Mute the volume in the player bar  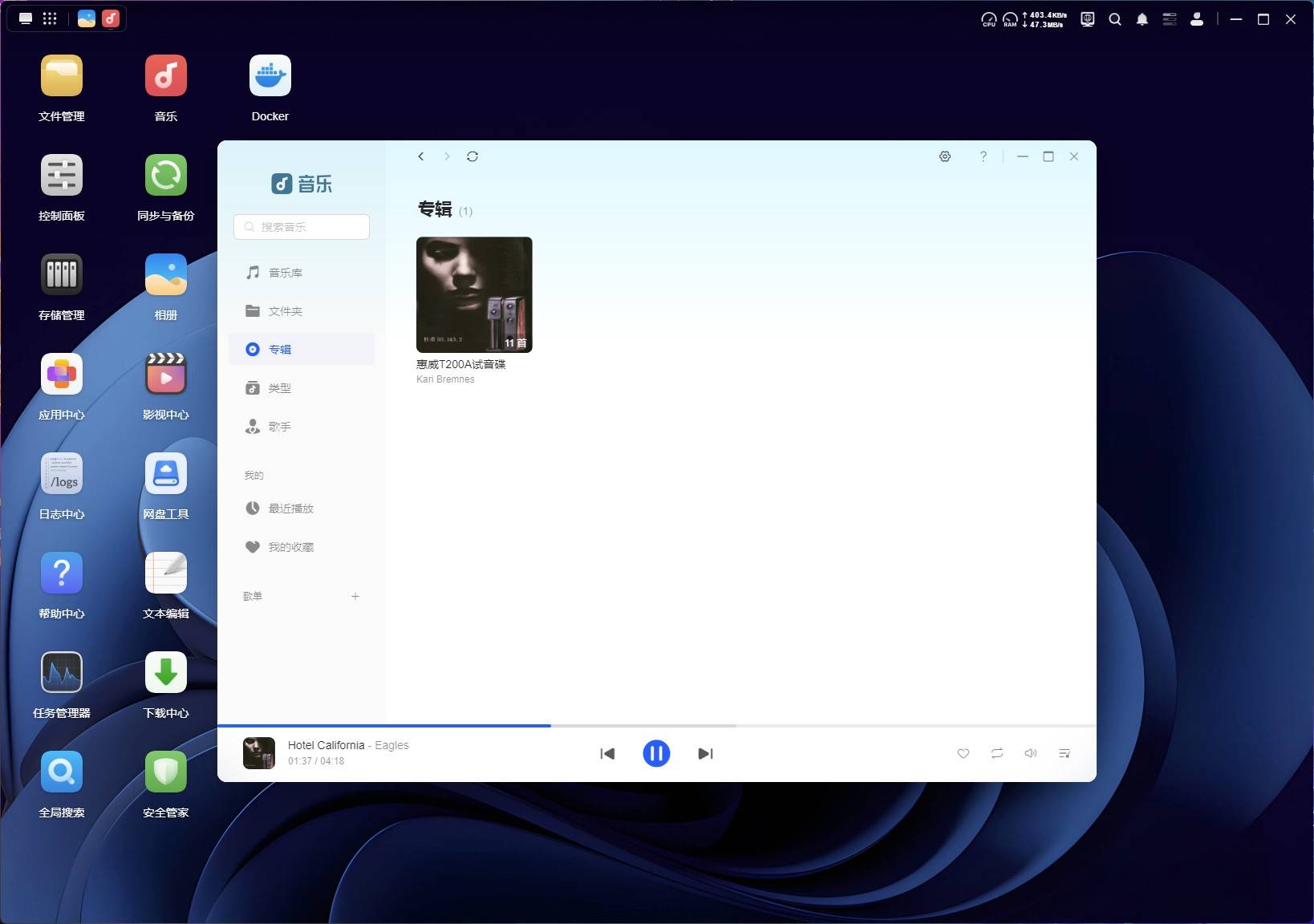click(x=1031, y=753)
